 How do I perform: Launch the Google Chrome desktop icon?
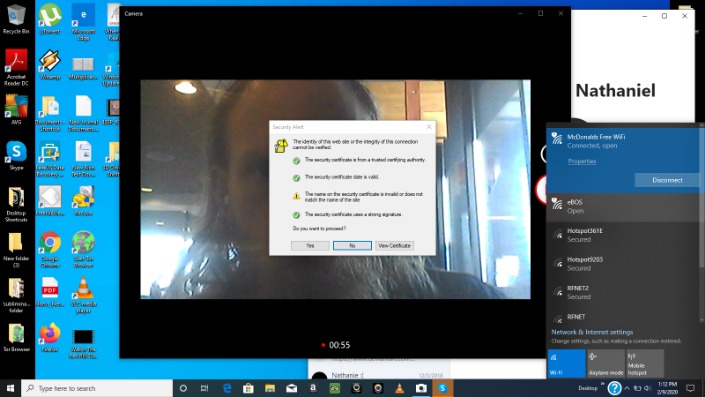pyautogui.click(x=50, y=250)
